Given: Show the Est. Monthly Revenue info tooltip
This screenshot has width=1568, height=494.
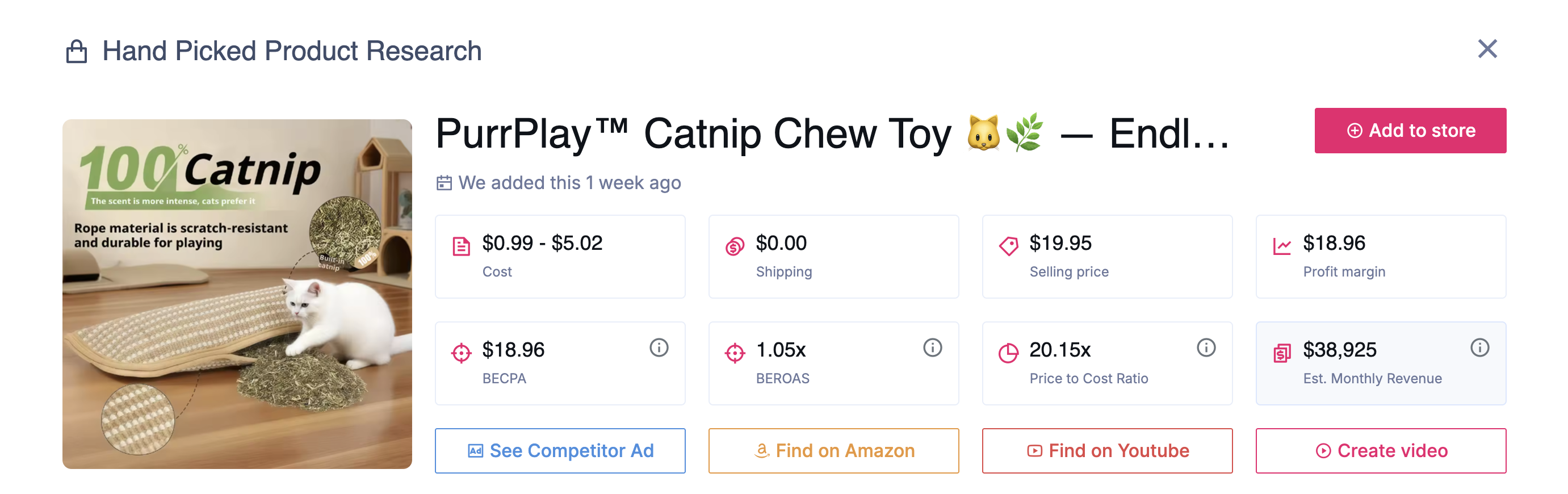Looking at the screenshot, I should (1481, 348).
